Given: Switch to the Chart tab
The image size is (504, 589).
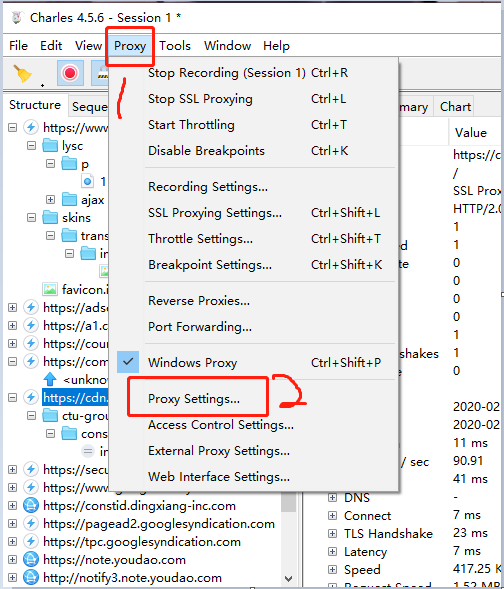Looking at the screenshot, I should tap(455, 107).
